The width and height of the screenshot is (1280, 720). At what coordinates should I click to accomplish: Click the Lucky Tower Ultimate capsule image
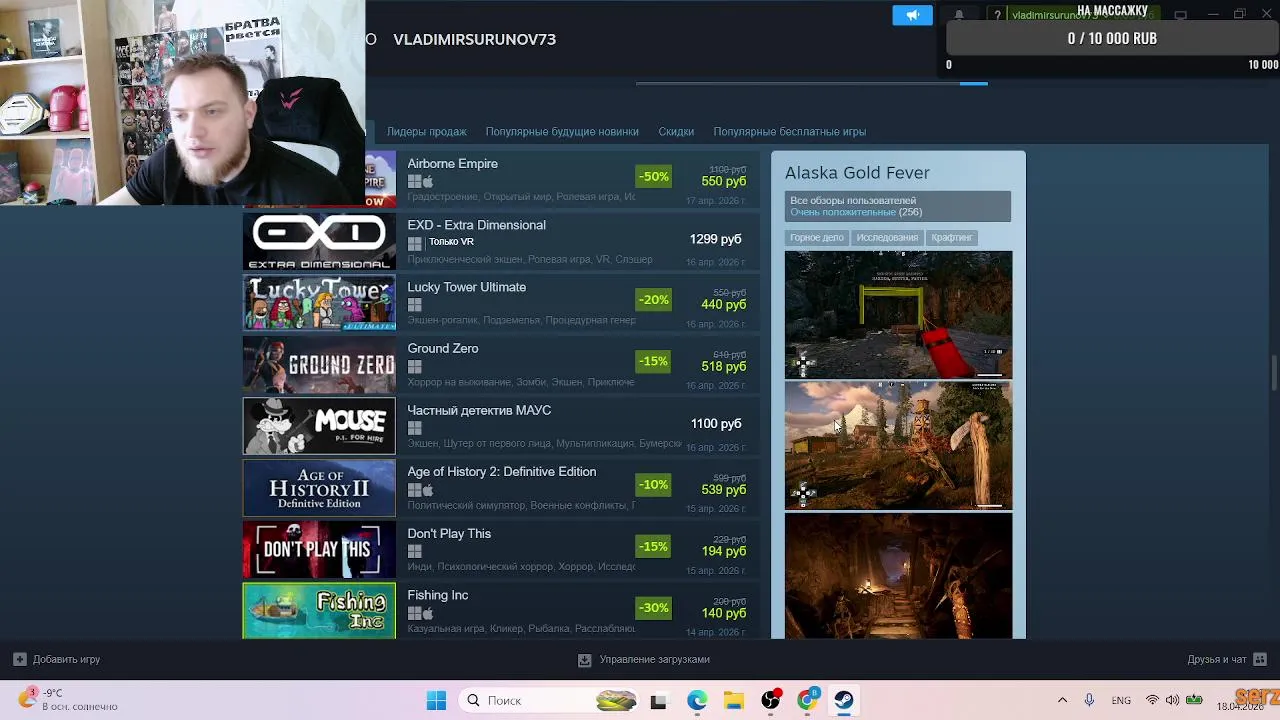pyautogui.click(x=319, y=303)
